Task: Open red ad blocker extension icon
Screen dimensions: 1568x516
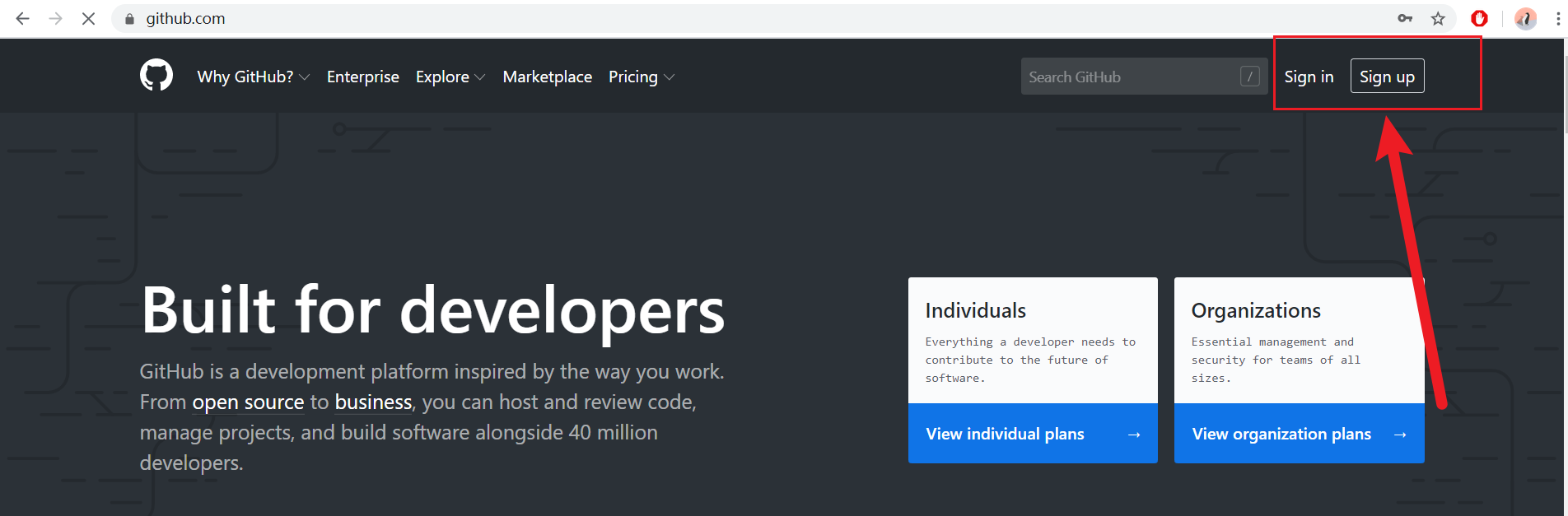Action: point(1479,18)
